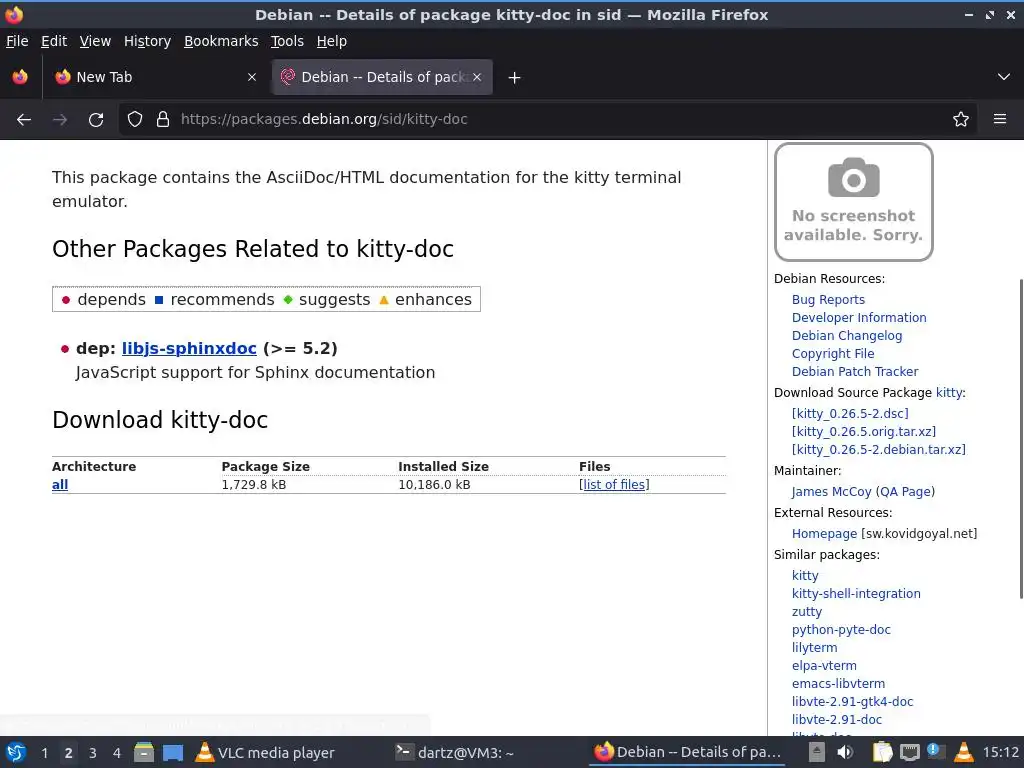The image size is (1024, 768).
Task: Click the show desktop taskbar icon
Action: (173, 752)
